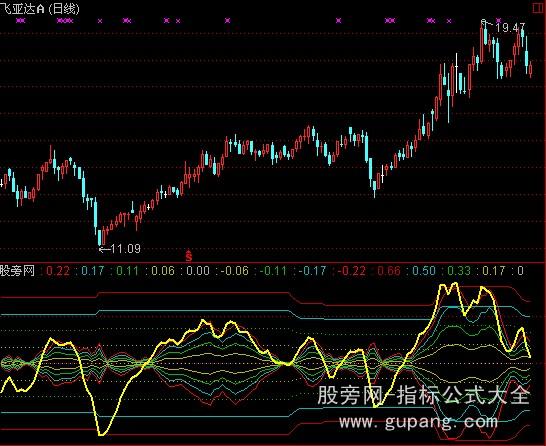
Task: Click the purple marker directly above the 19.47 label
Action: 499,21
